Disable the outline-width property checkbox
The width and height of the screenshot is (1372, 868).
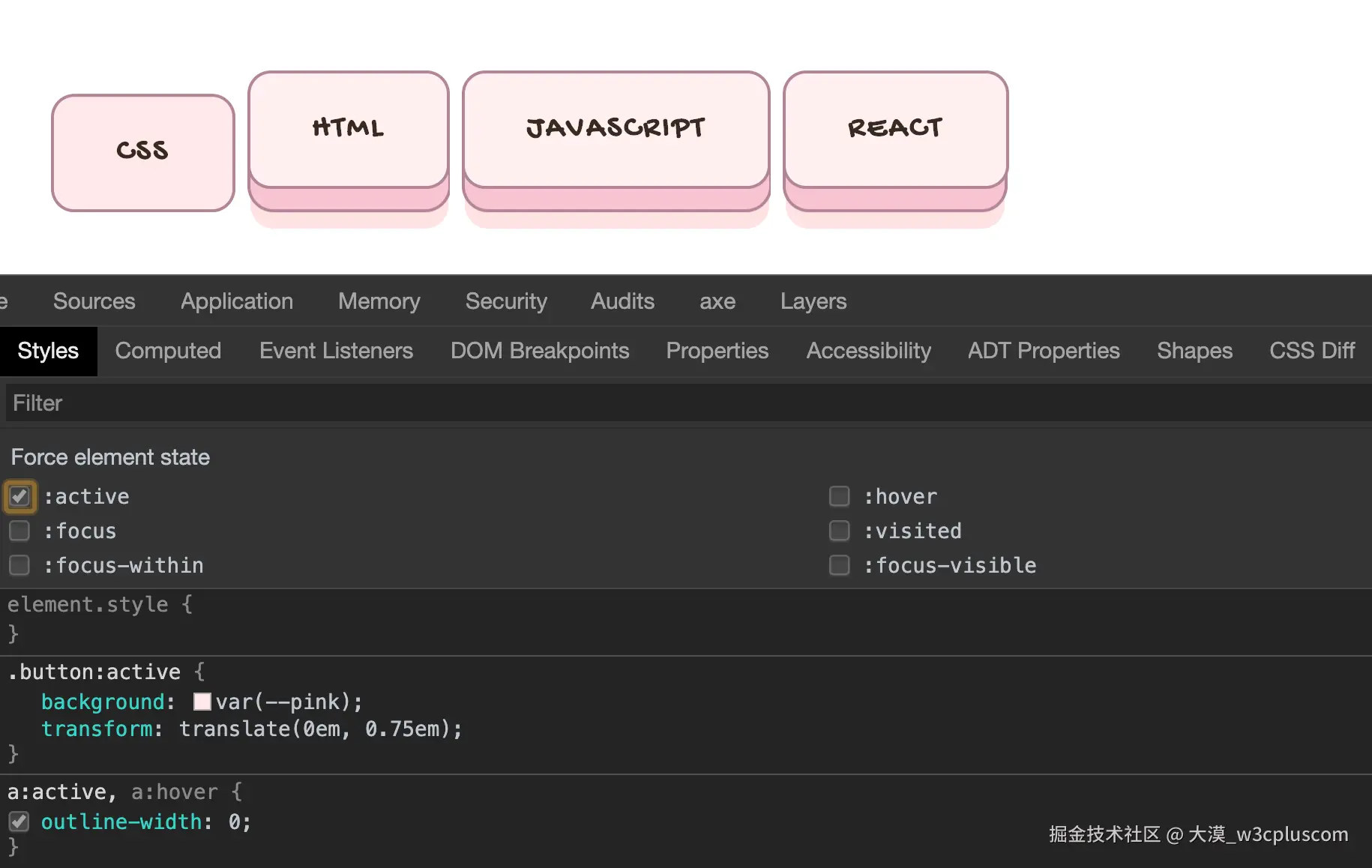pos(19,822)
